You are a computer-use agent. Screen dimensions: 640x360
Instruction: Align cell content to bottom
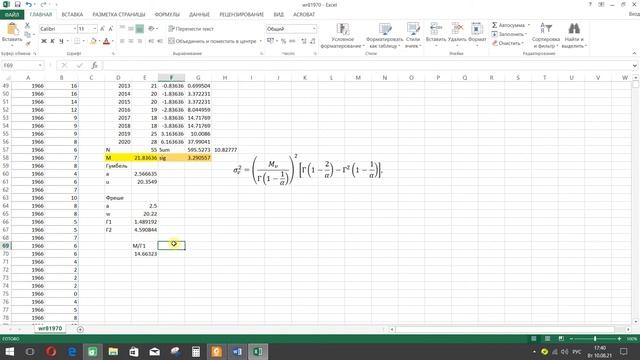[140, 29]
